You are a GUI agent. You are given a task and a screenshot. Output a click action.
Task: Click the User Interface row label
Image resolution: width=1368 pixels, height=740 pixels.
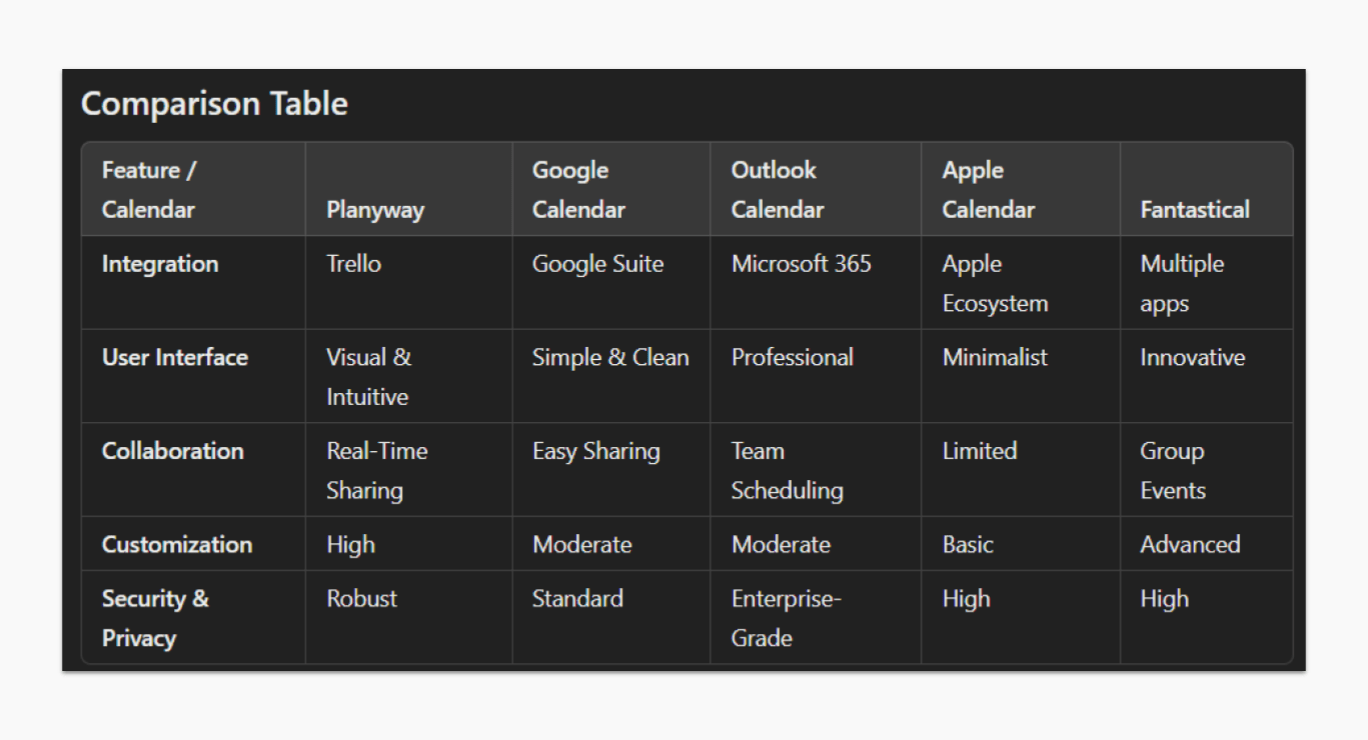pyautogui.click(x=175, y=358)
